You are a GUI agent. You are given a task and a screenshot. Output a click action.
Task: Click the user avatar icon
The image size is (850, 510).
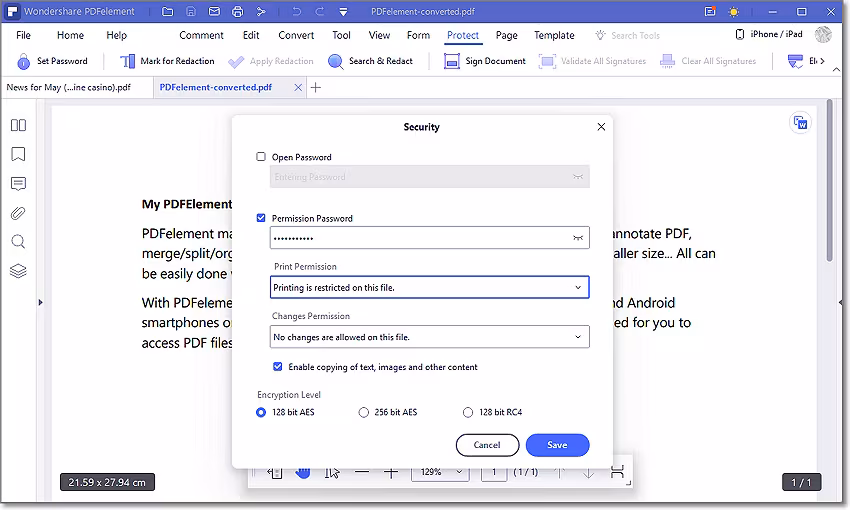(x=823, y=35)
